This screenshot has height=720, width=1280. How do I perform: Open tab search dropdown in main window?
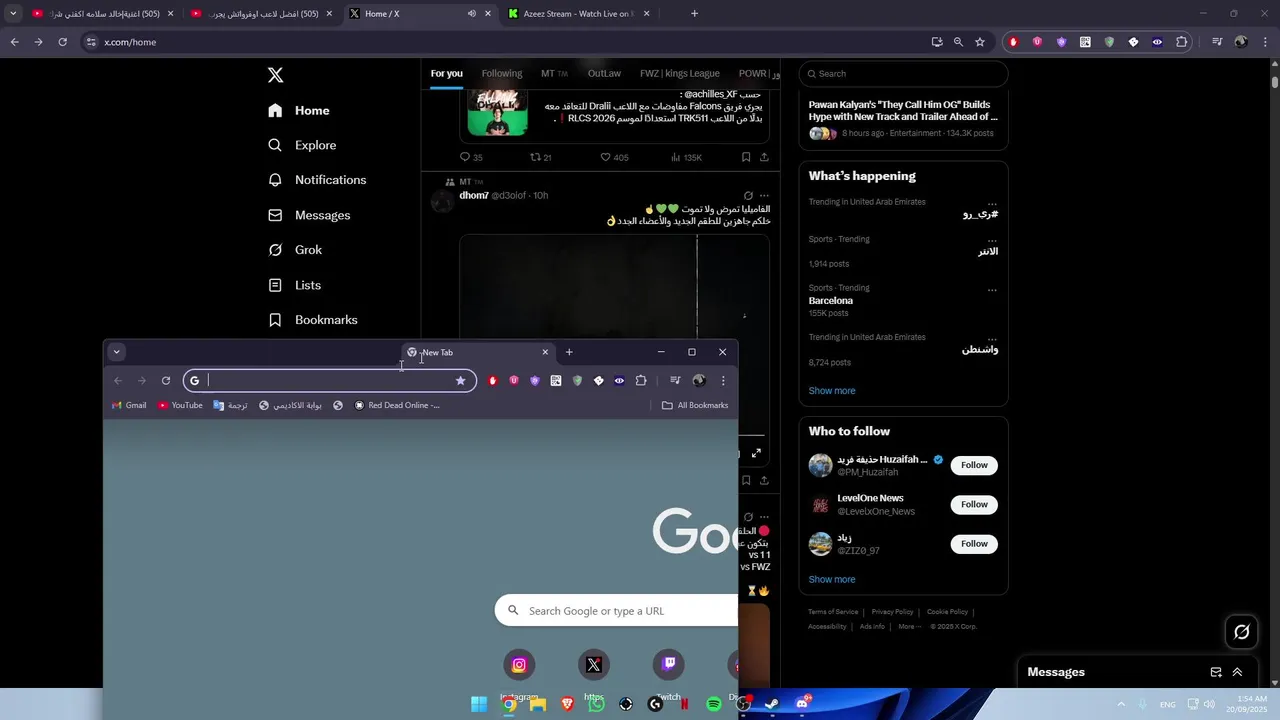click(13, 14)
